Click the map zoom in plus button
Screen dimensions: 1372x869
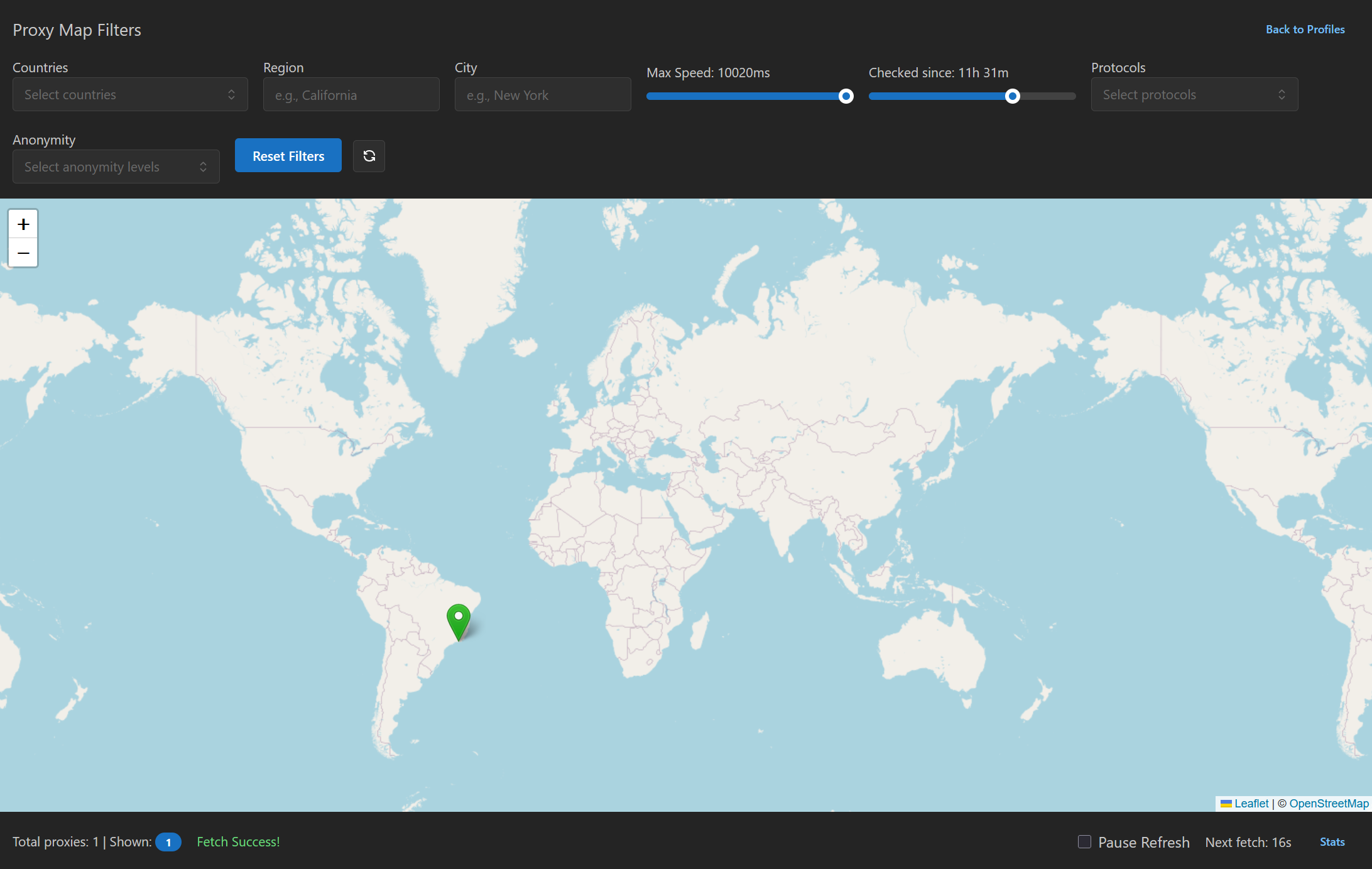pyautogui.click(x=23, y=224)
